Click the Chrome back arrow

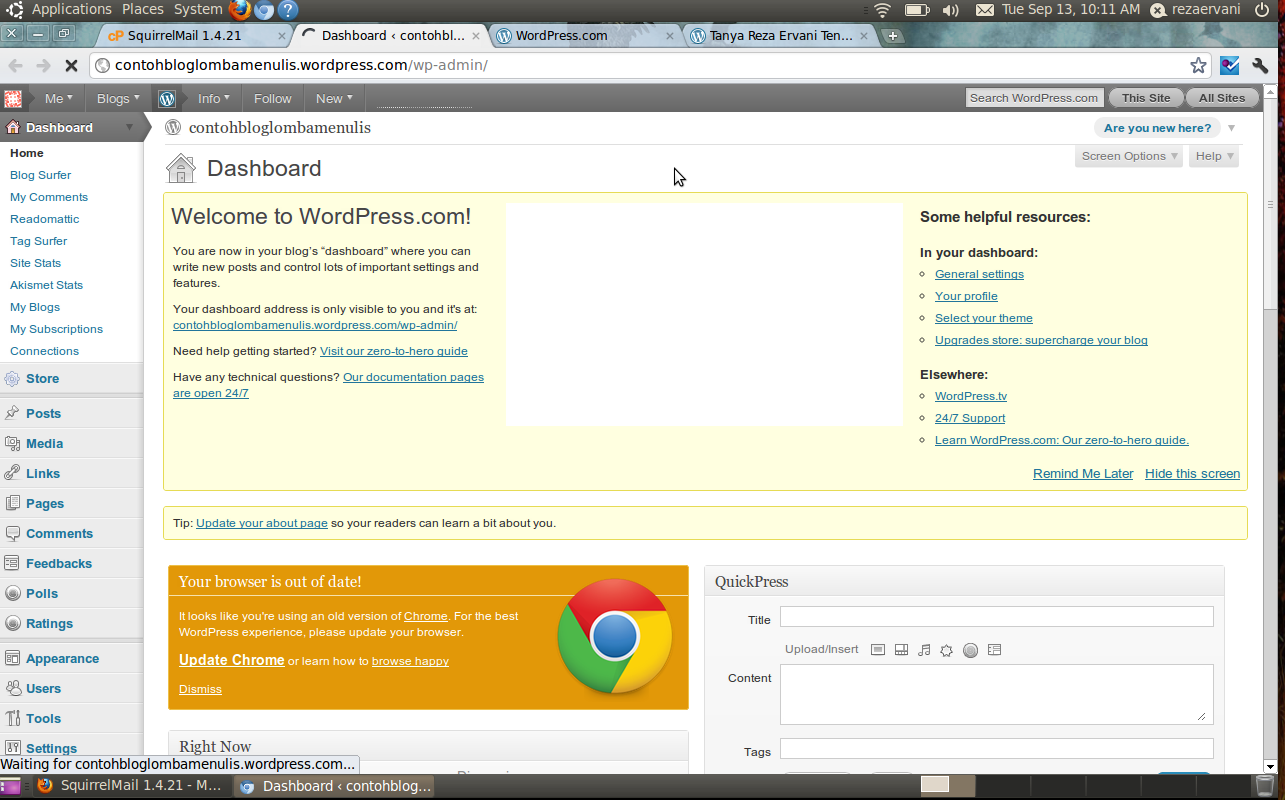click(x=16, y=66)
